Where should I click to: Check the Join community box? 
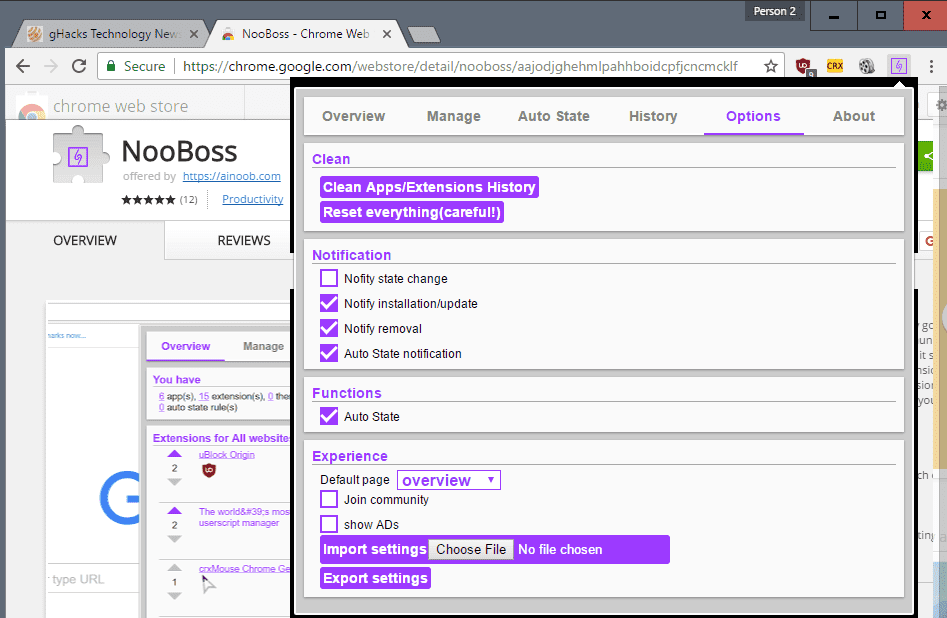tap(329, 499)
